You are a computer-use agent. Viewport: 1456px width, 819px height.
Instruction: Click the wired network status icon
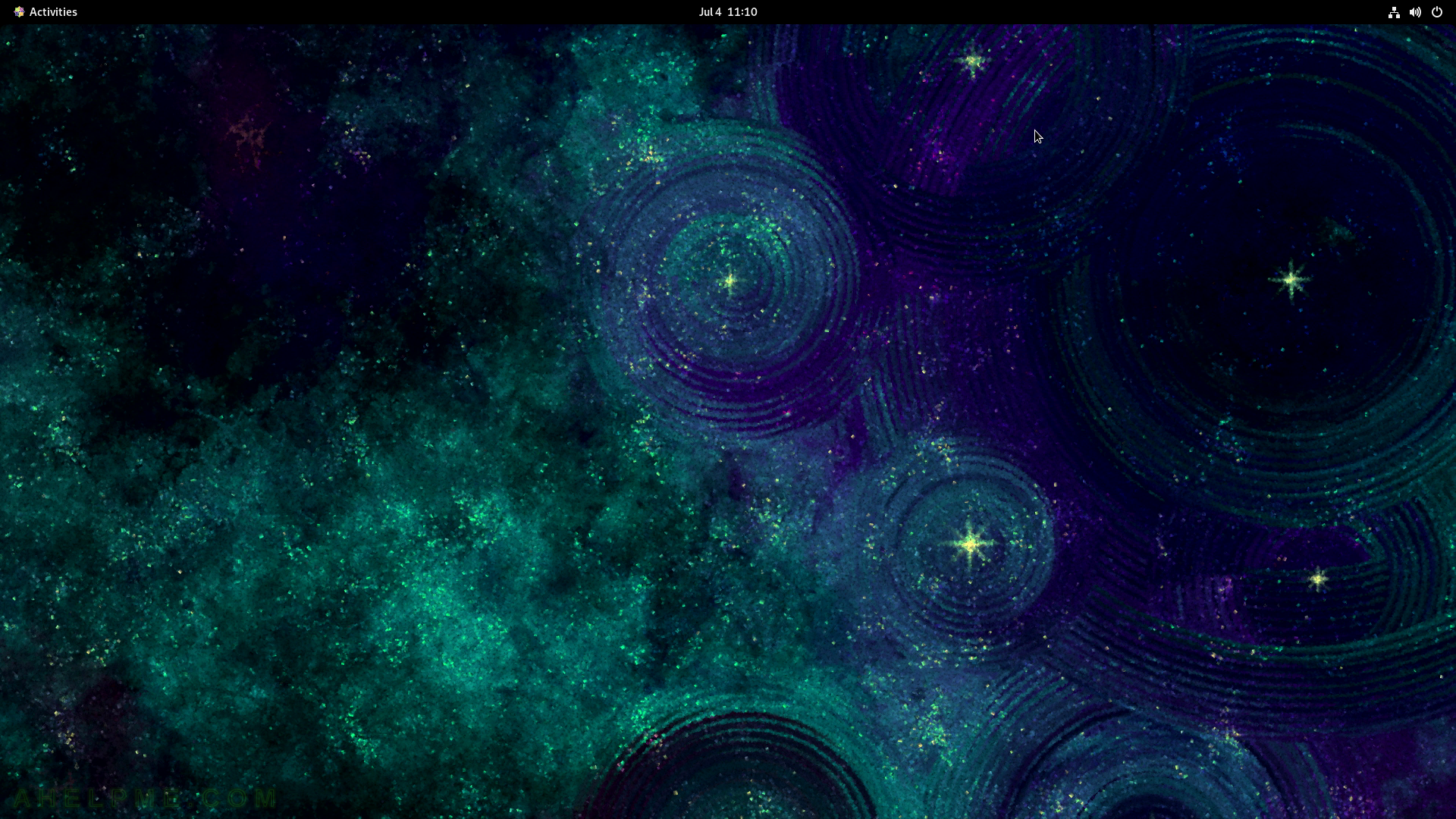pos(1394,12)
